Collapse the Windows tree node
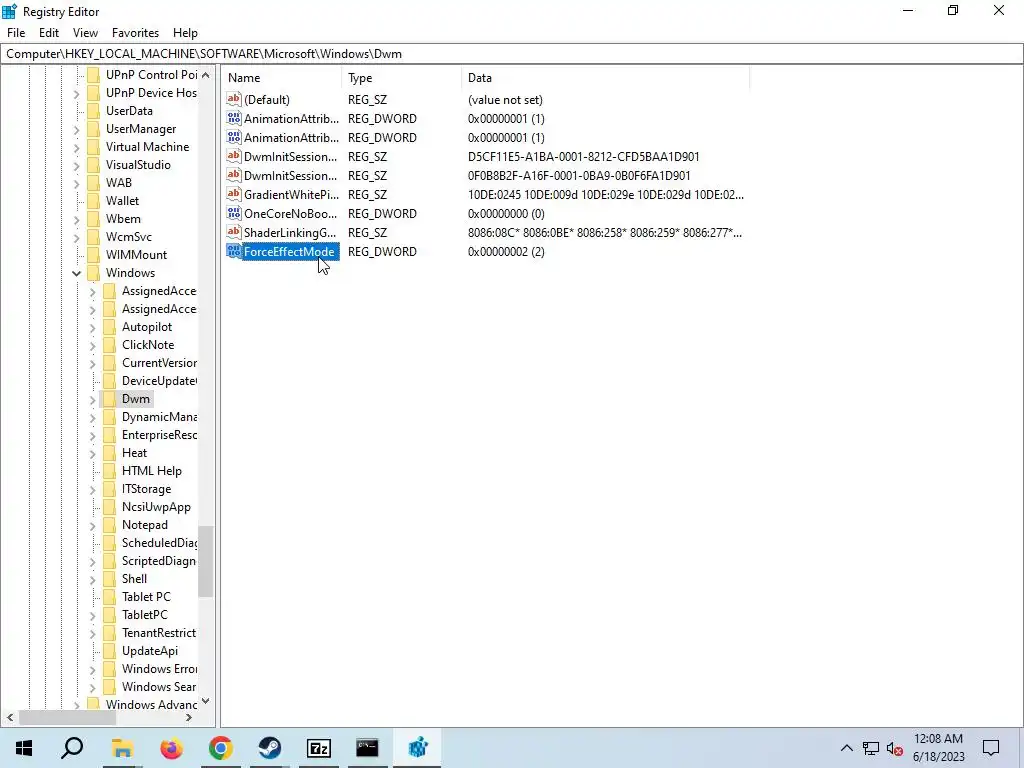 click(x=76, y=273)
